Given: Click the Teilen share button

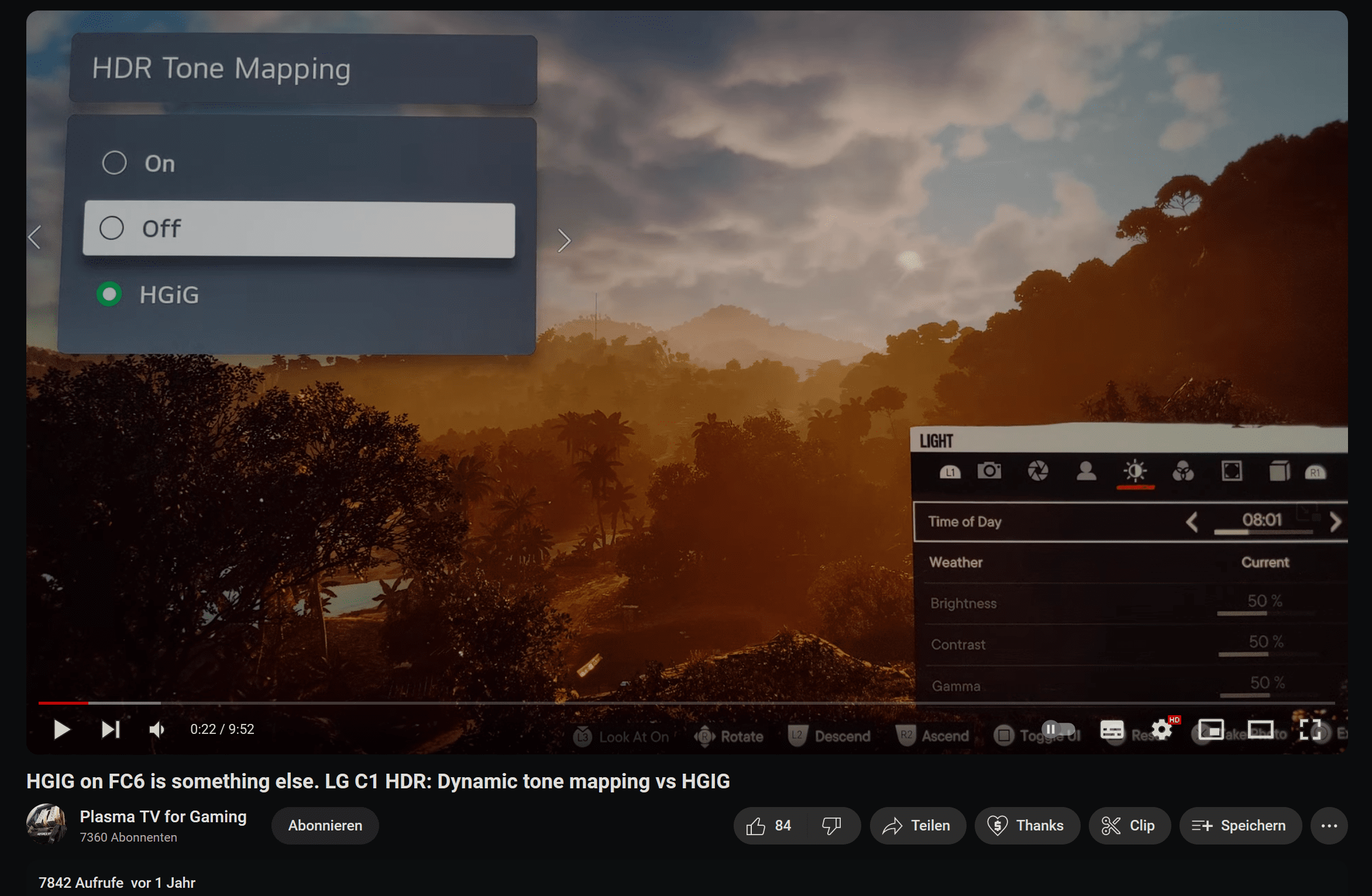Looking at the screenshot, I should 917,826.
